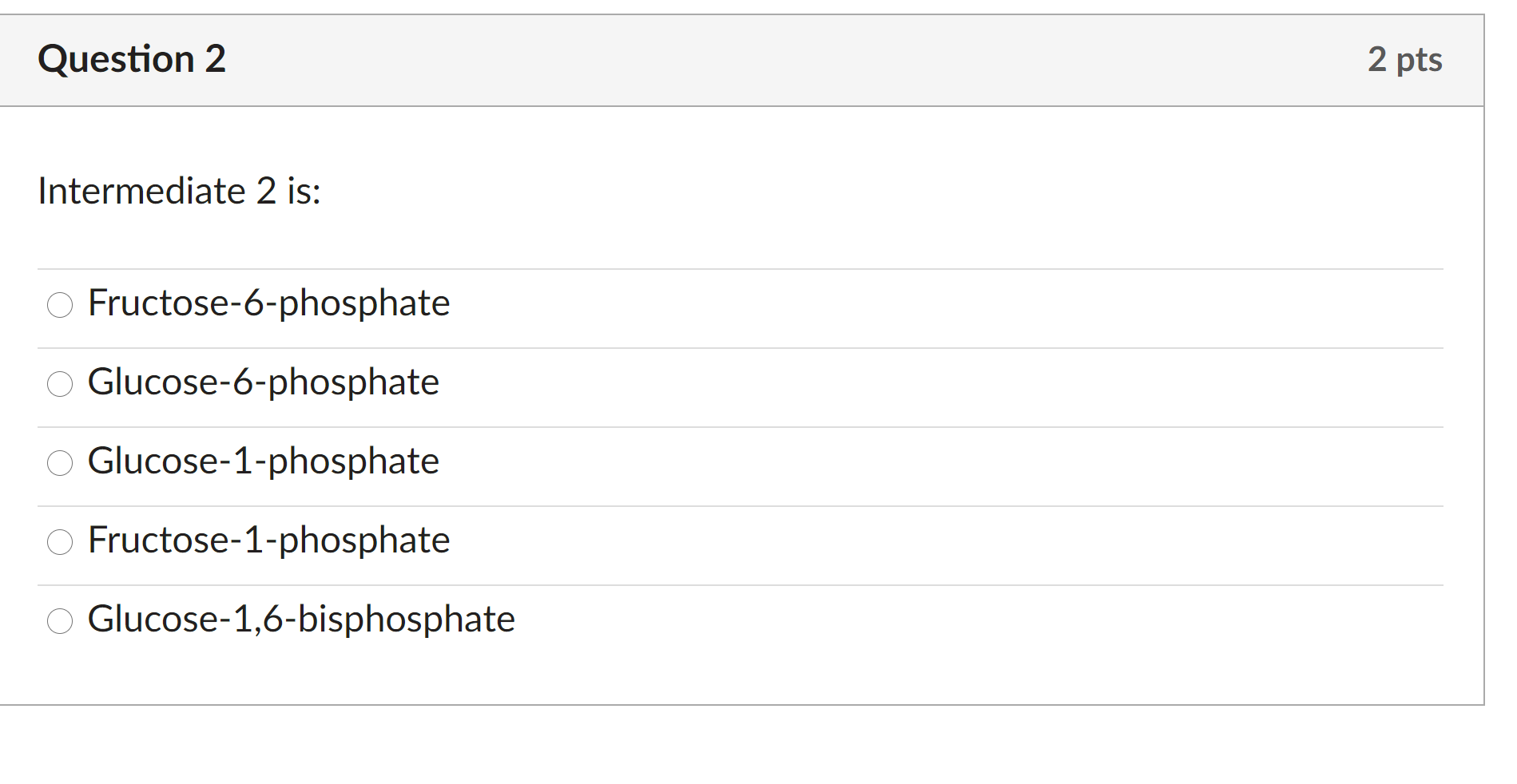This screenshot has height=784, width=1517.
Task: Click the 2 pts score label
Action: coord(1405,60)
